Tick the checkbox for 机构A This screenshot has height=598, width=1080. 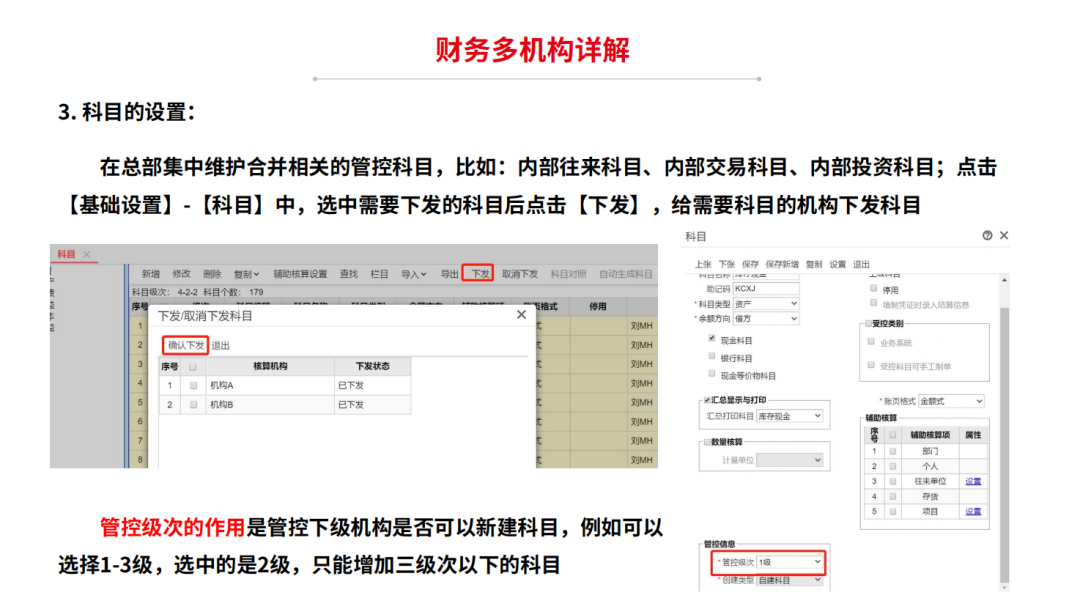tap(193, 385)
